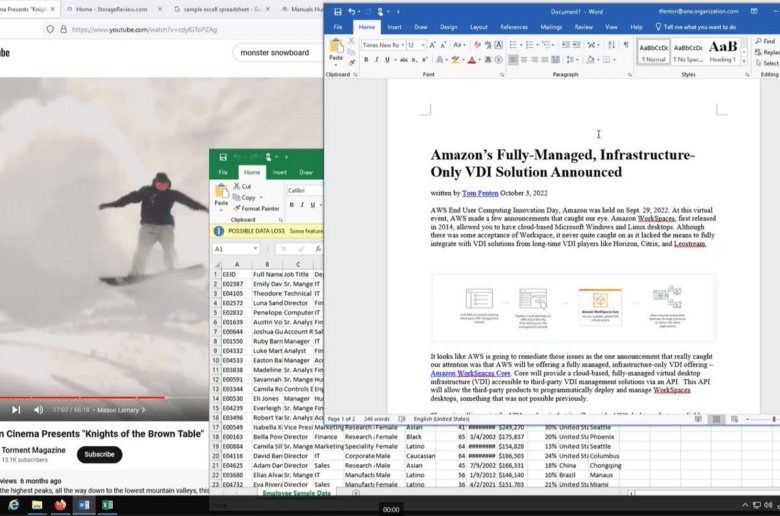Open borders dropdown in Word

point(615,60)
